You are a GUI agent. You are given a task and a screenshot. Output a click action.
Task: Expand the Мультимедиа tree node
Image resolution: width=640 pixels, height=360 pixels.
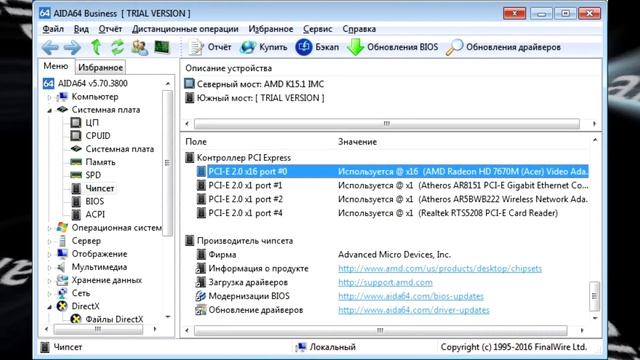click(x=49, y=267)
